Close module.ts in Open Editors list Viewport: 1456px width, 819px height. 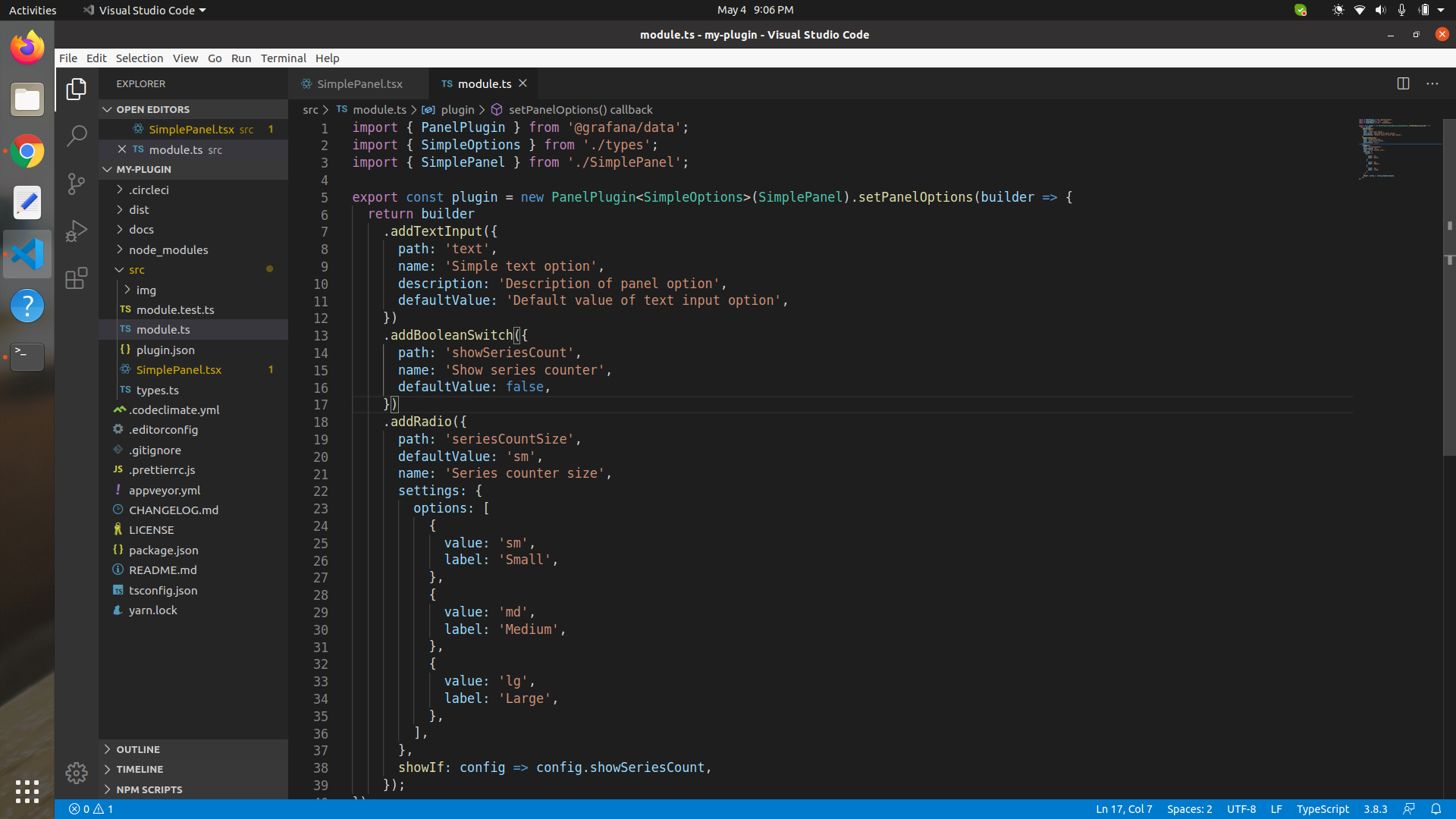coord(122,149)
